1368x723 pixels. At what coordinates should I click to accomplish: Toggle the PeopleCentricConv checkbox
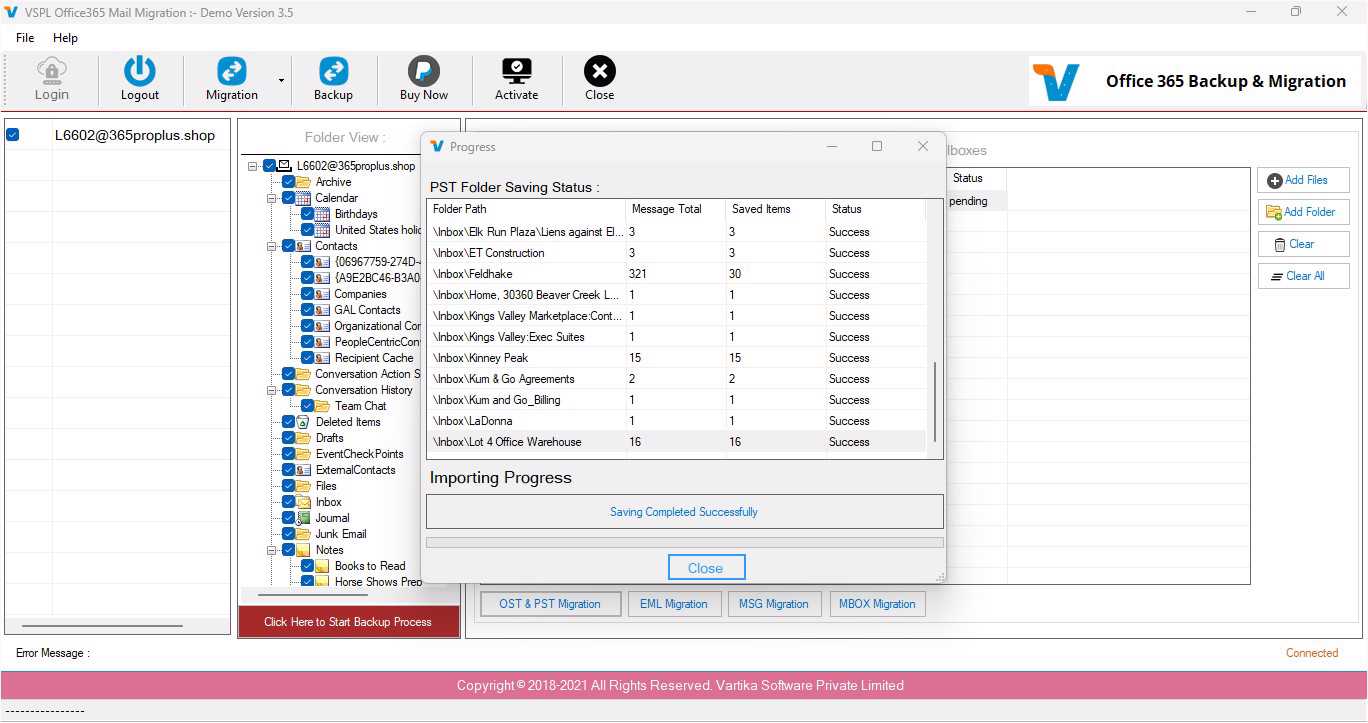pos(308,342)
